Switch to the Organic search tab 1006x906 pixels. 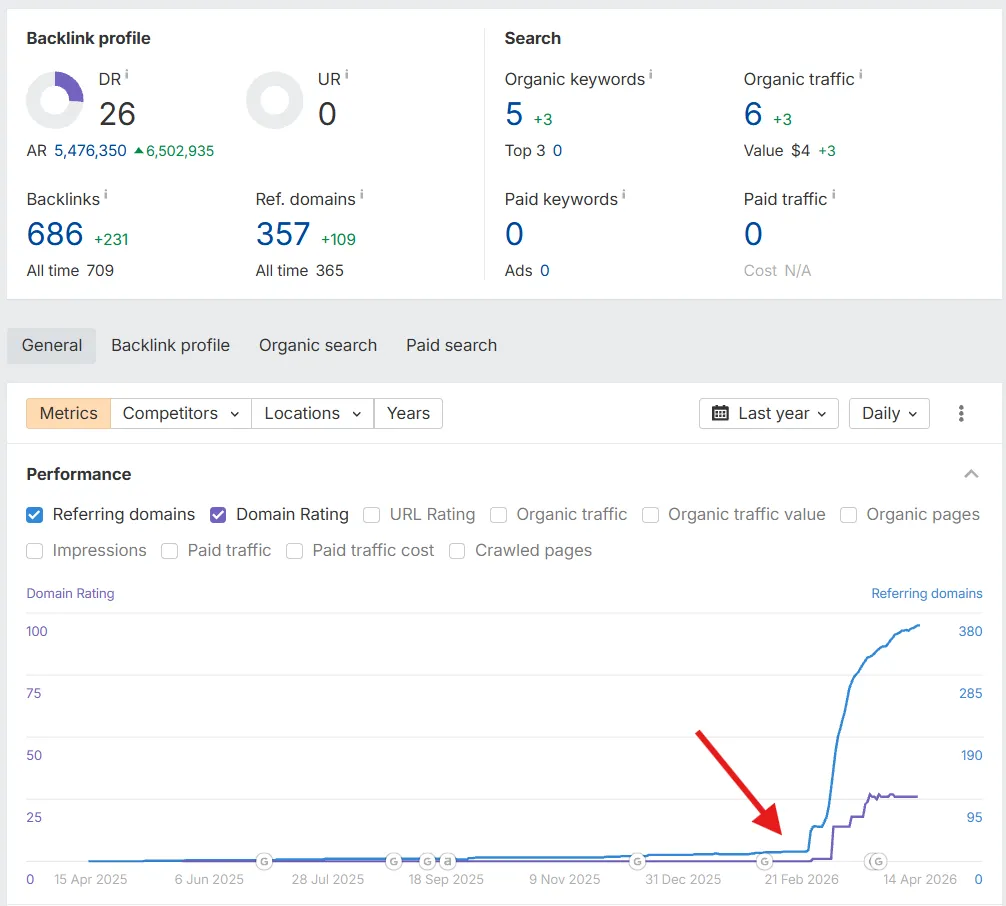(x=318, y=345)
